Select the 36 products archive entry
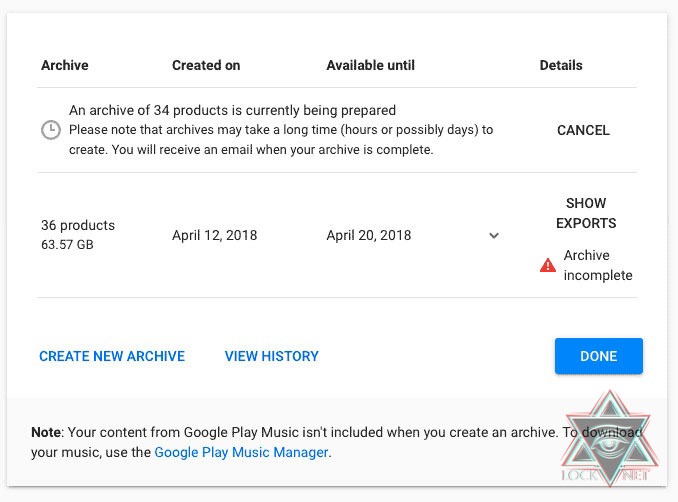Image resolution: width=678 pixels, height=502 pixels. point(78,225)
